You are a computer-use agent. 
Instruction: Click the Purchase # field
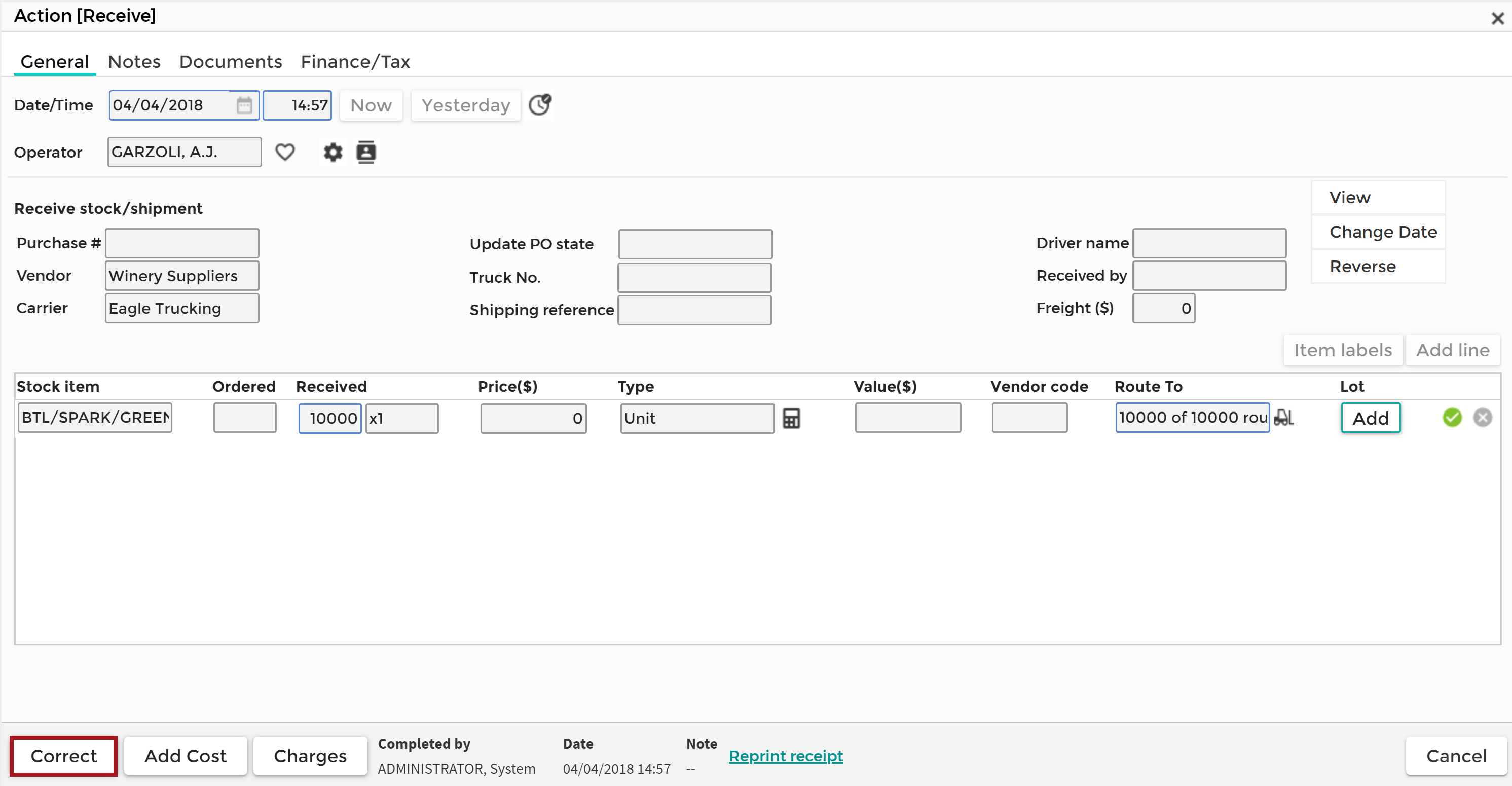coord(182,243)
